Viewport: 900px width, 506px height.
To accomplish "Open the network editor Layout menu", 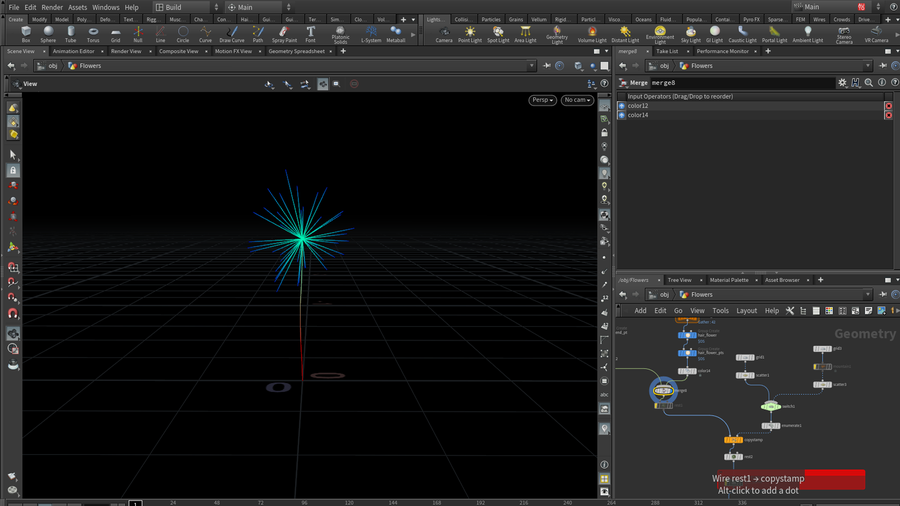I will (x=746, y=310).
